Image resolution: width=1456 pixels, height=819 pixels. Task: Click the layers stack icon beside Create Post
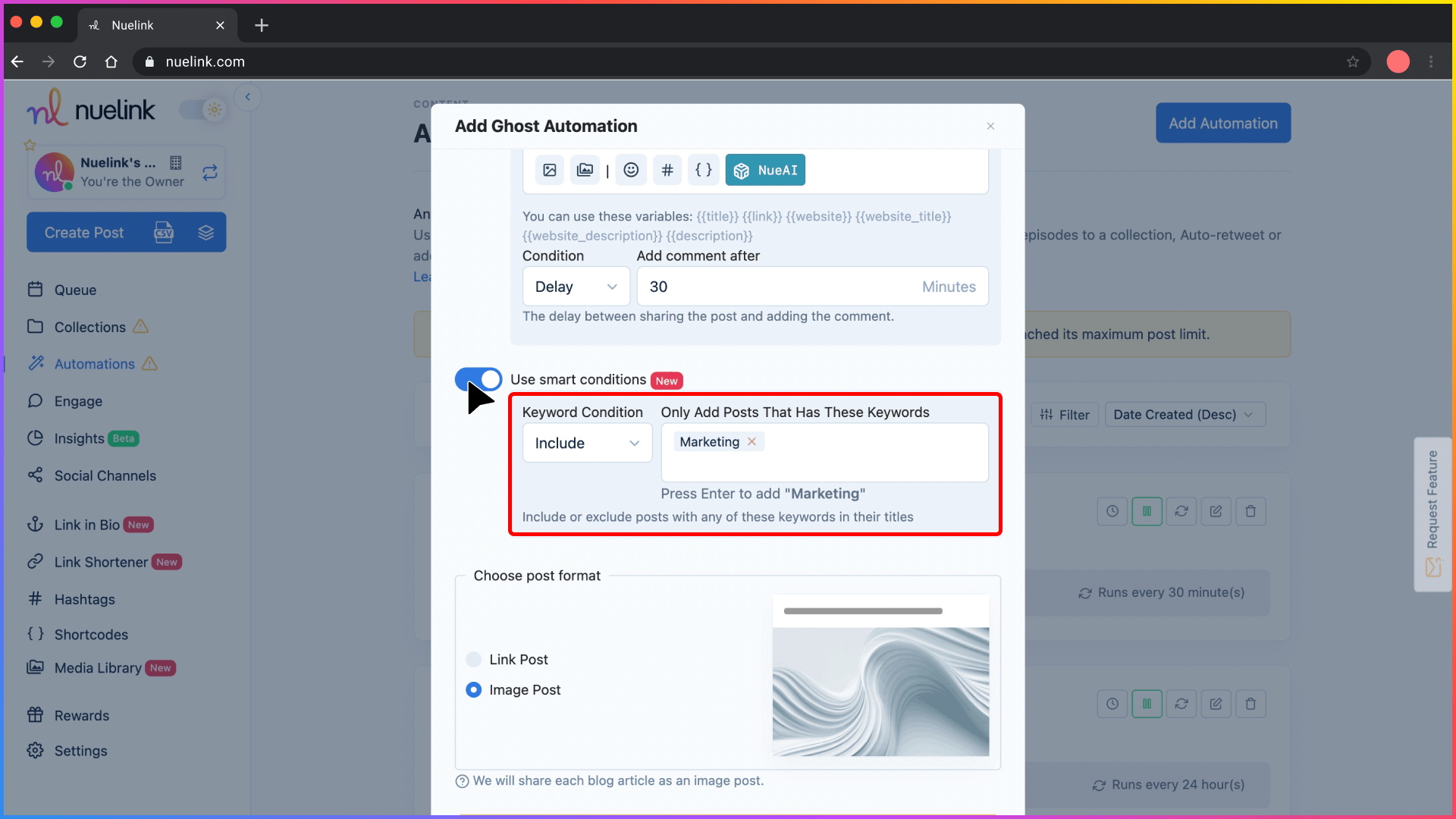coord(206,233)
